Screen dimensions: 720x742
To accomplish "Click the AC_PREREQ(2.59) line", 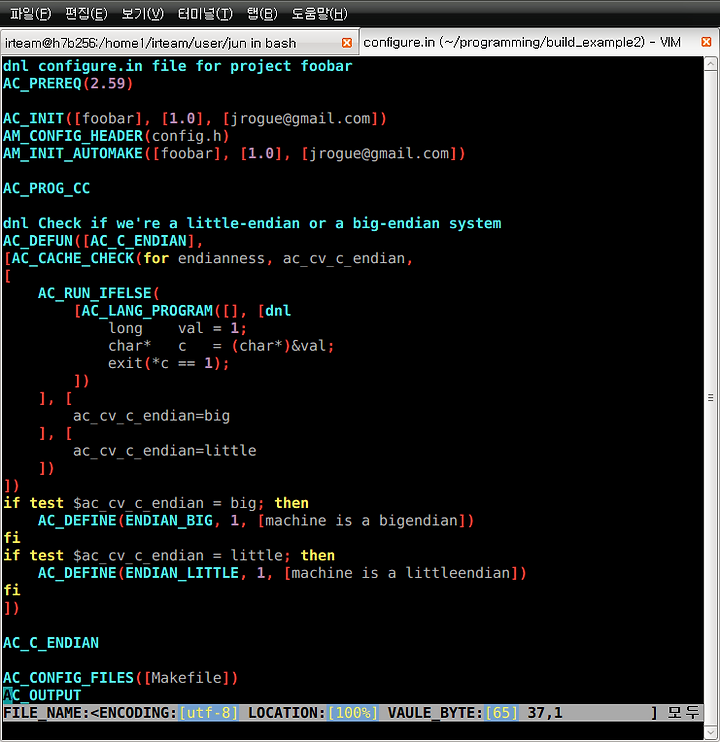I will (x=68, y=84).
